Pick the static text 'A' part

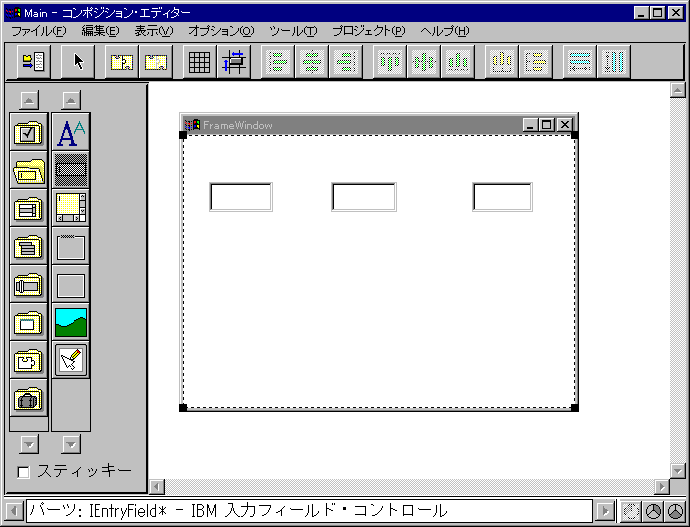(x=71, y=132)
